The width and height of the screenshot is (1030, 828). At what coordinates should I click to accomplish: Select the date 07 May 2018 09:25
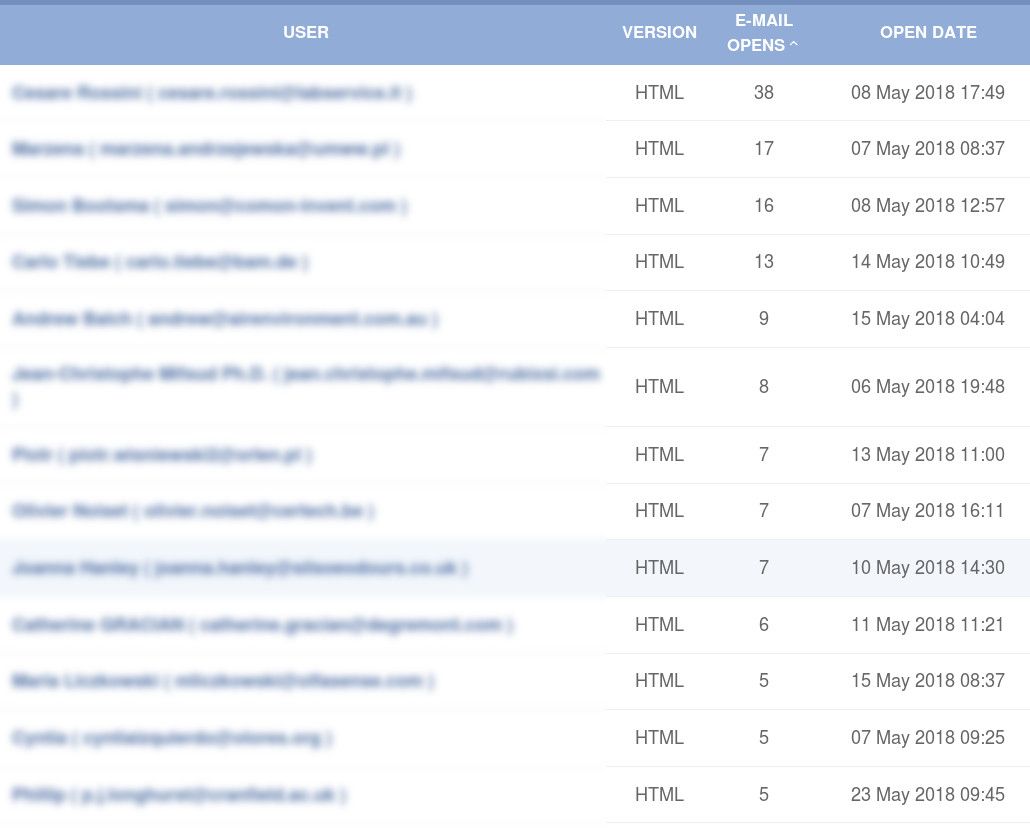coord(928,737)
